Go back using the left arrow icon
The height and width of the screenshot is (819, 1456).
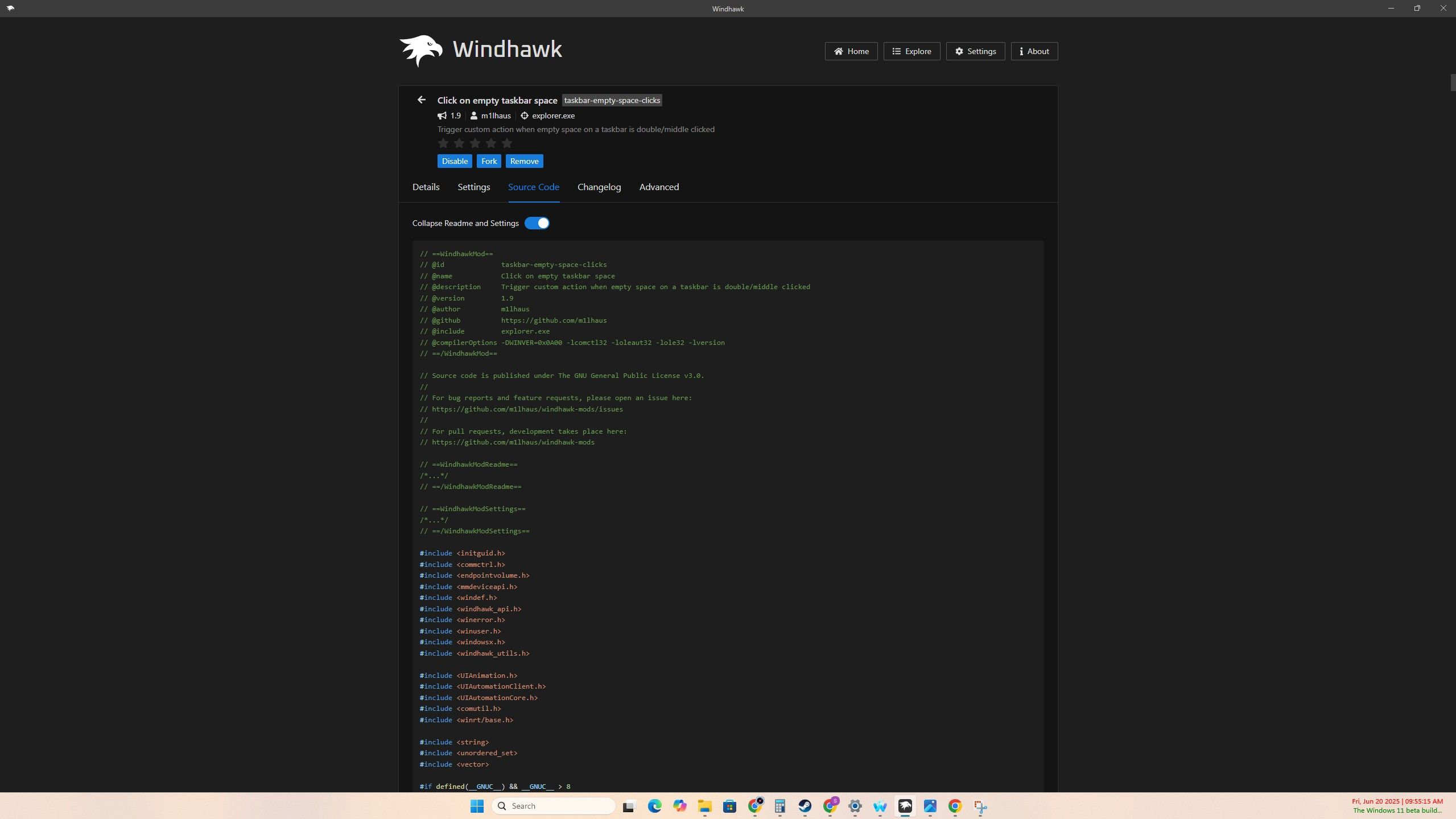click(421, 100)
